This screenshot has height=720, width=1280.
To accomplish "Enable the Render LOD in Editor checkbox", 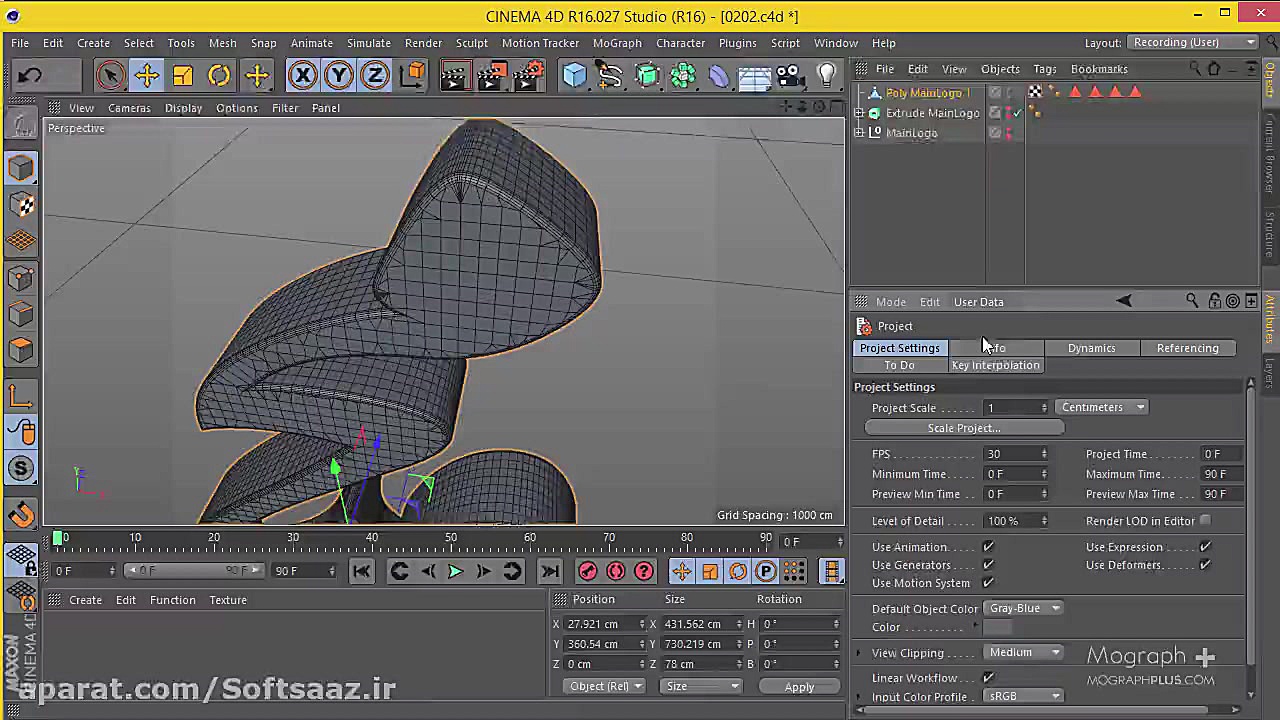I will [x=1205, y=520].
